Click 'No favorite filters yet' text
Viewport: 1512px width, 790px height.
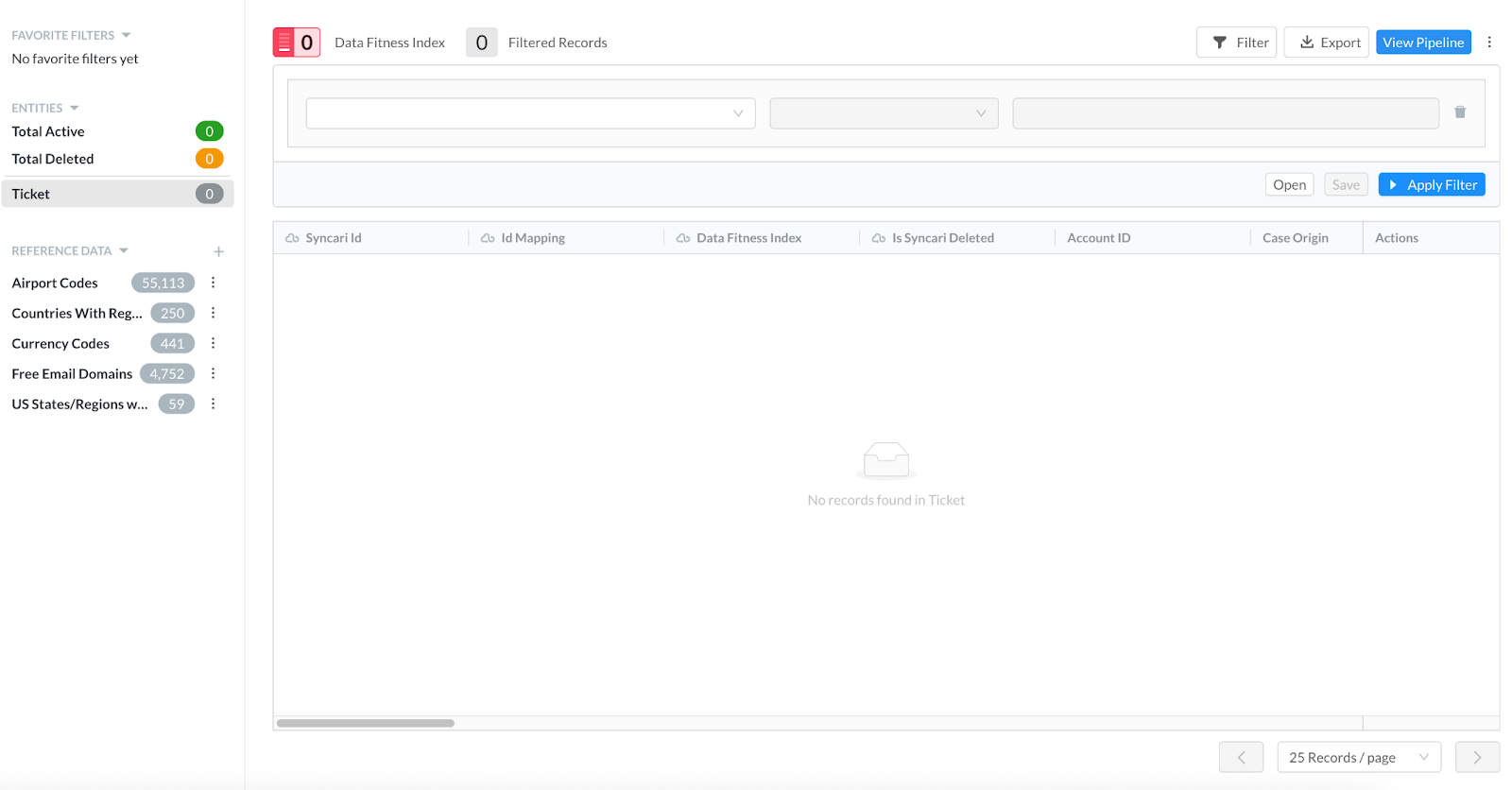coord(75,59)
